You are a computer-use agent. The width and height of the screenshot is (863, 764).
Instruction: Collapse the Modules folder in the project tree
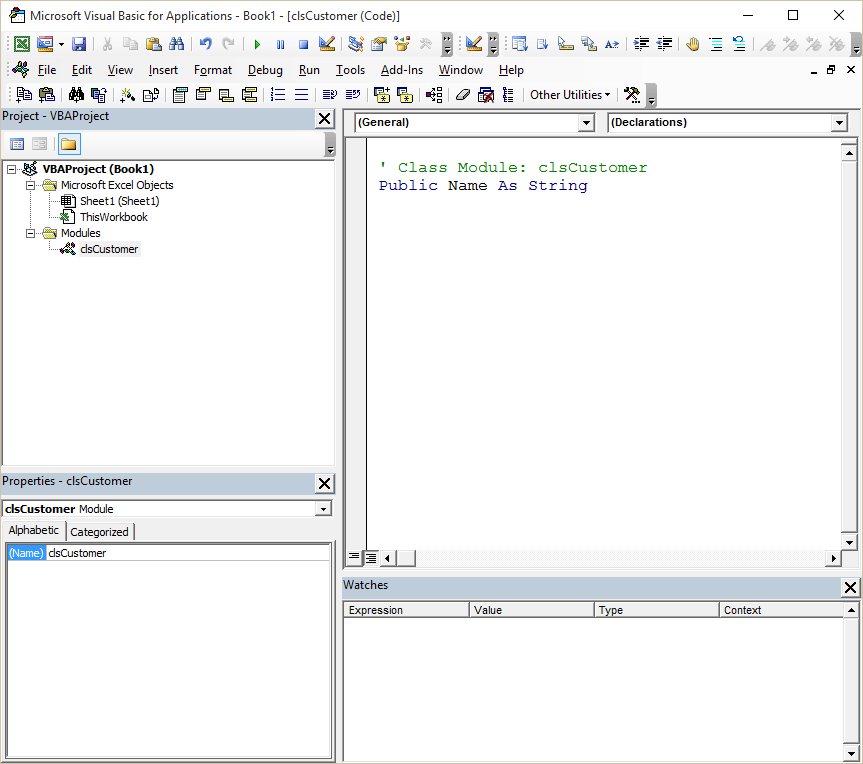pos(30,233)
